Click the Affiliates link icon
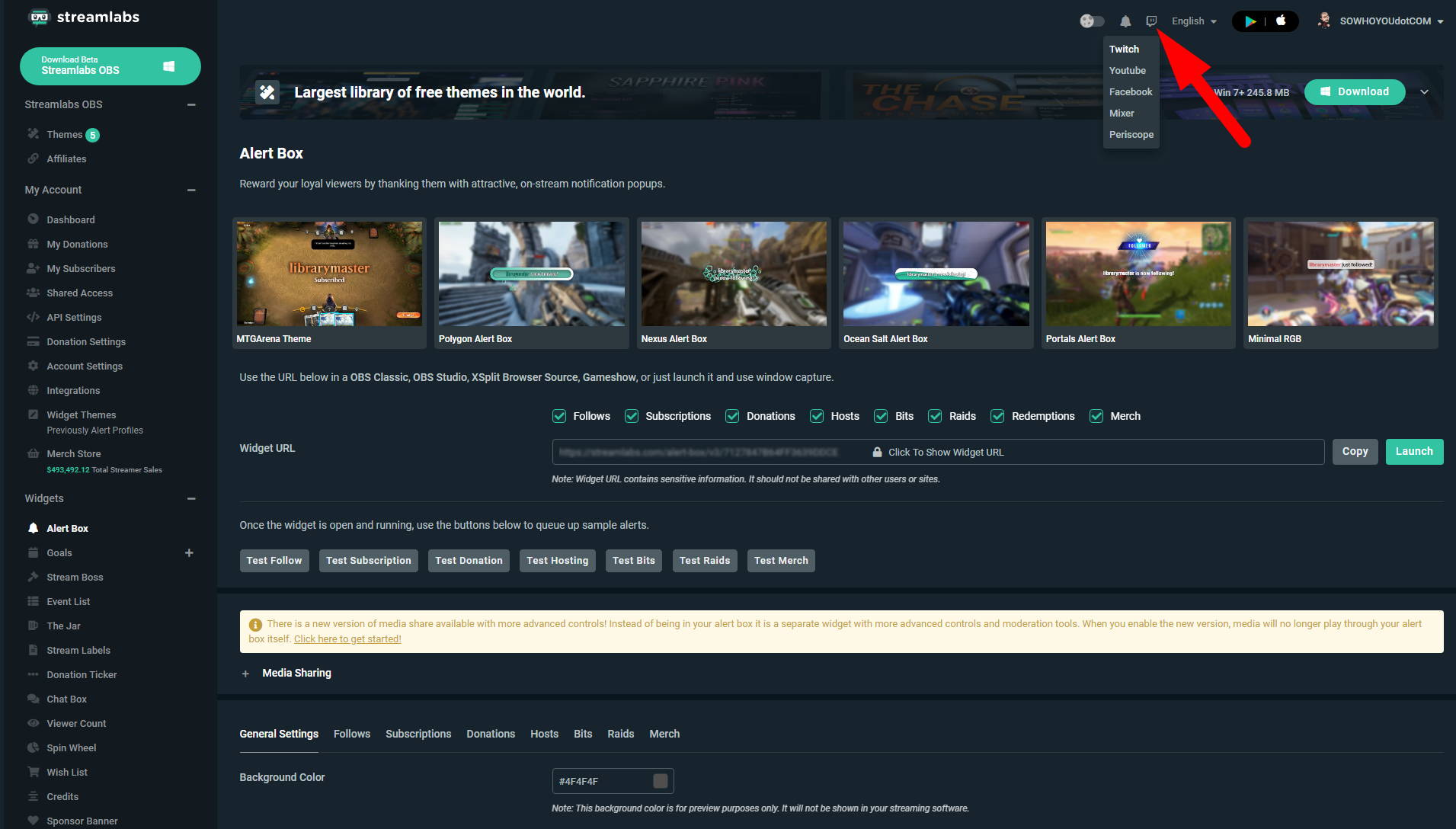Screen dimensions: 1456x829 [33, 158]
